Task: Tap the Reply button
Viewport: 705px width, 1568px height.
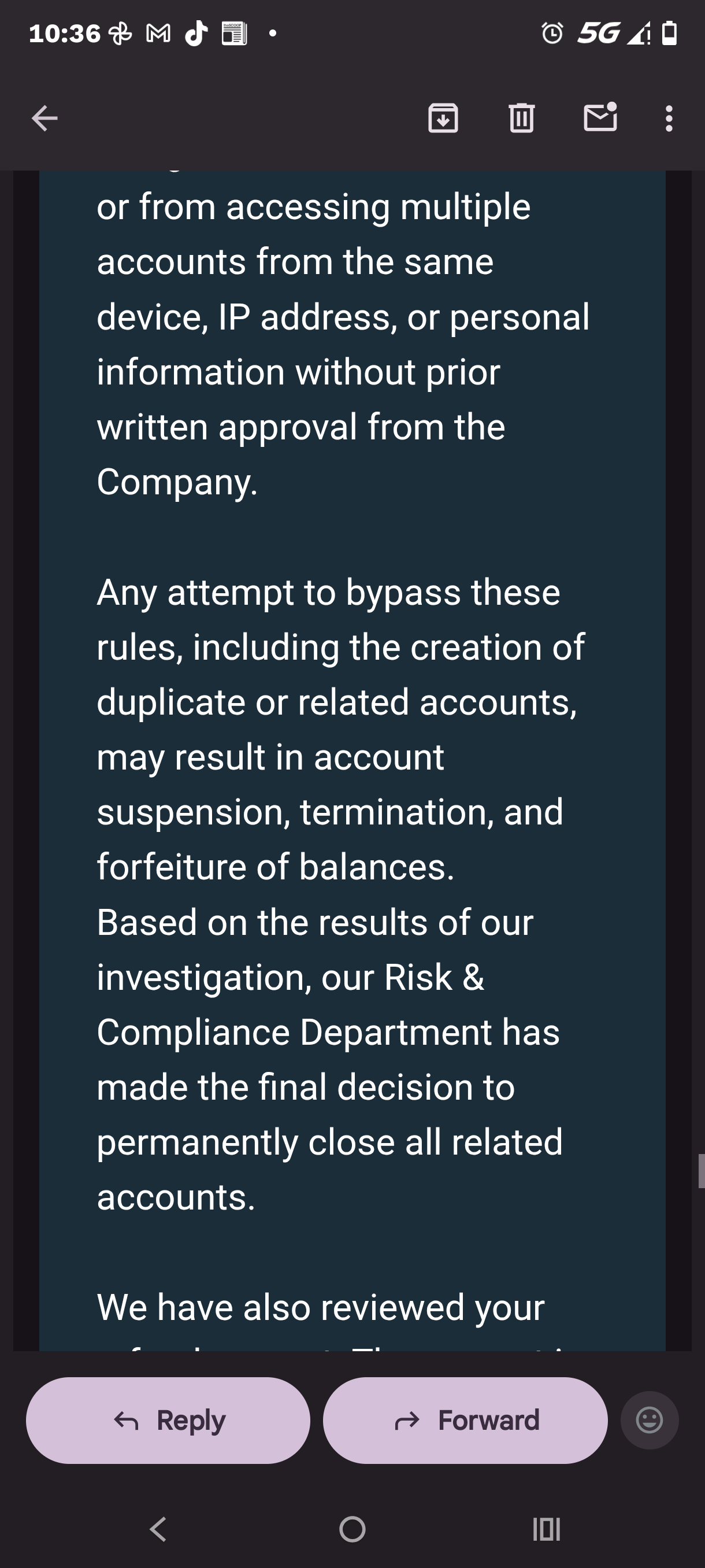Action: tap(168, 1420)
